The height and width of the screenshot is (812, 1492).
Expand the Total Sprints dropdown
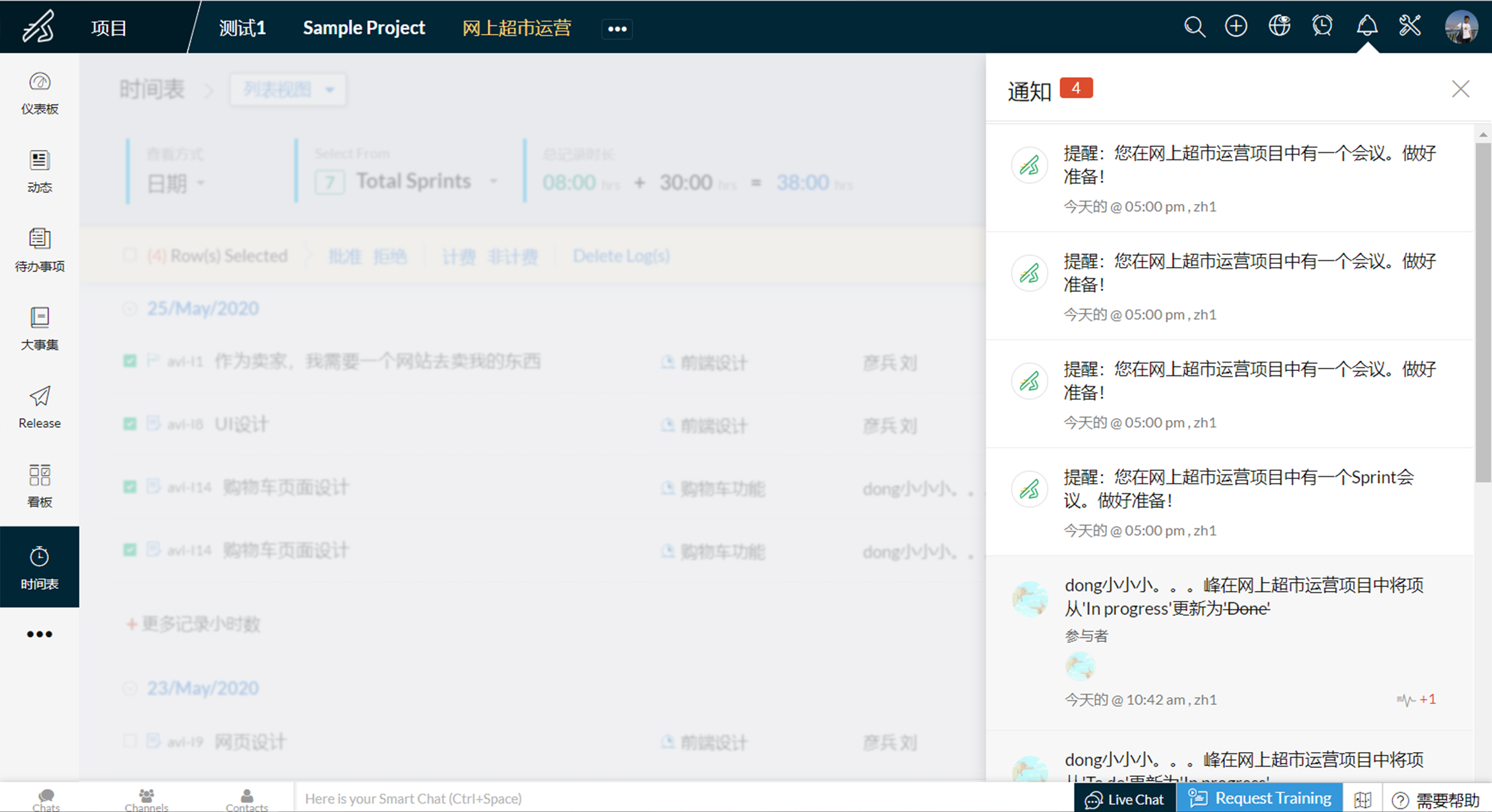(x=494, y=182)
